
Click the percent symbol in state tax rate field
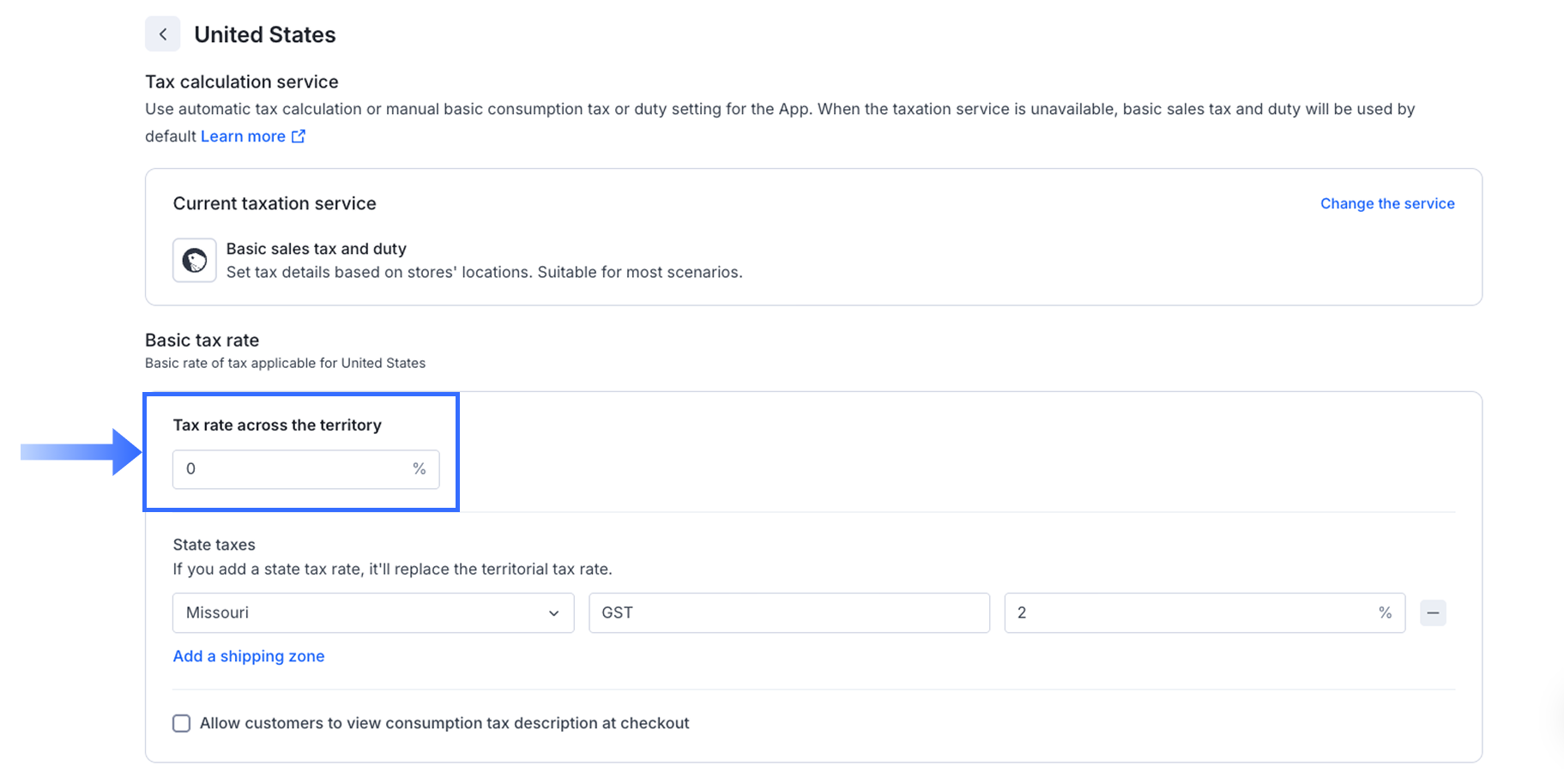(1385, 613)
